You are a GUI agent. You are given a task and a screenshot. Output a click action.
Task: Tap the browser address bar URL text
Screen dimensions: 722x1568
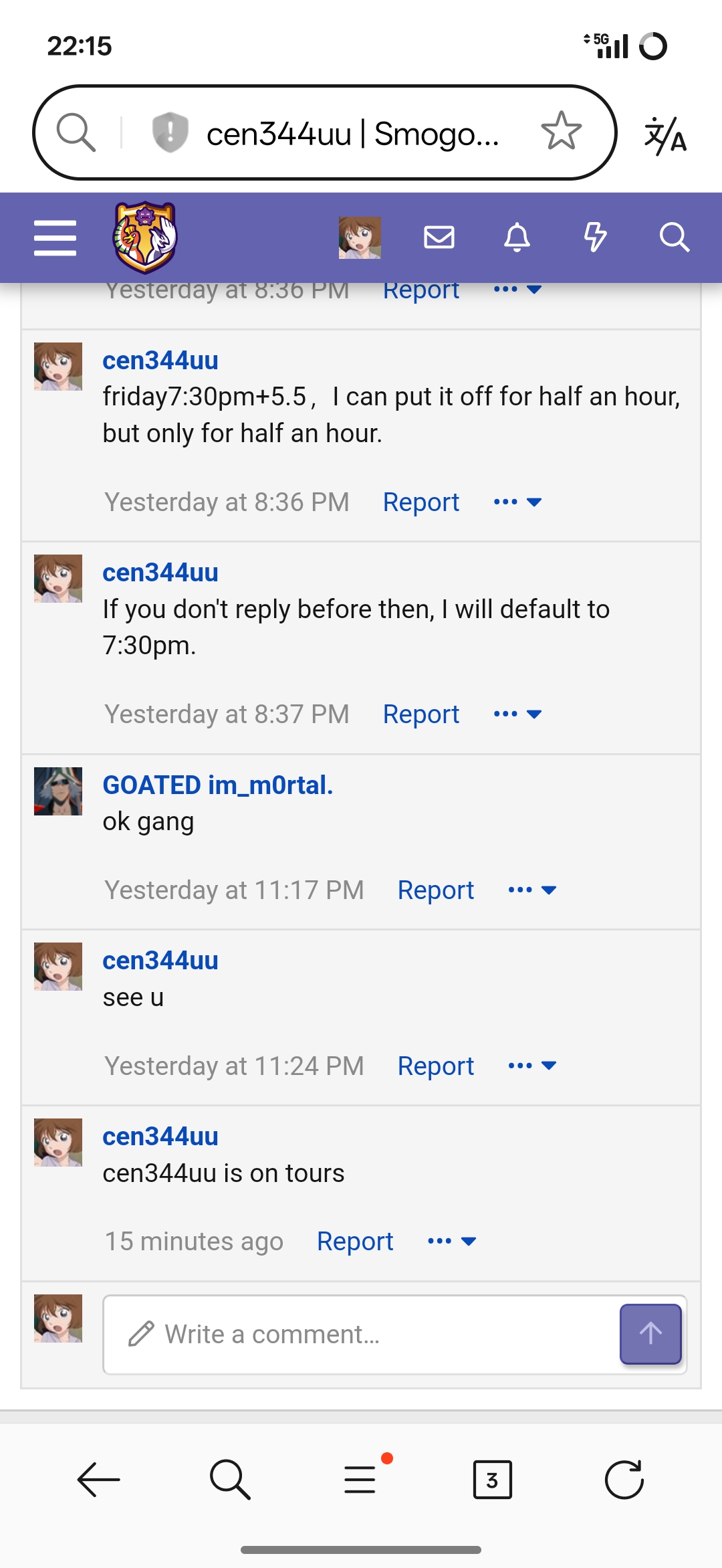[352, 134]
